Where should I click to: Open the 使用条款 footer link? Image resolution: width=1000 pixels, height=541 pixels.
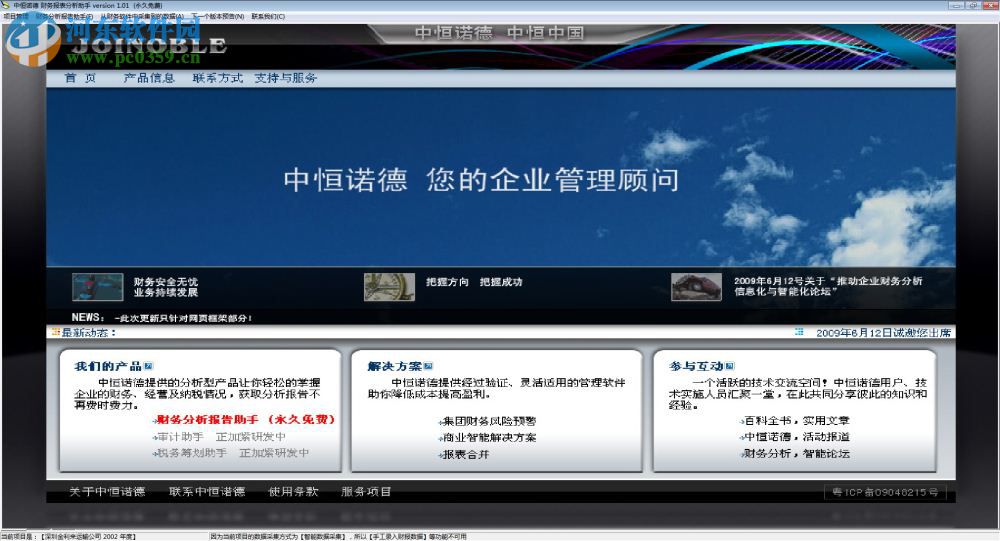(x=293, y=491)
